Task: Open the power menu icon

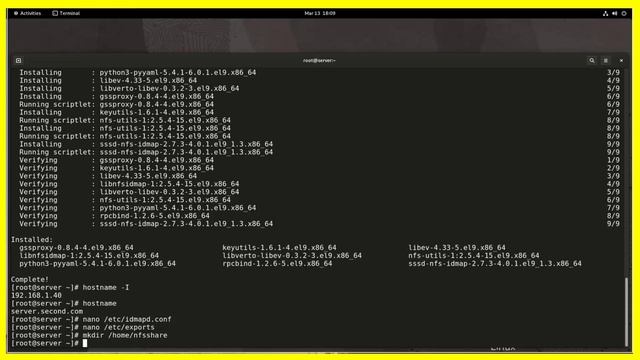Action: 624,13
